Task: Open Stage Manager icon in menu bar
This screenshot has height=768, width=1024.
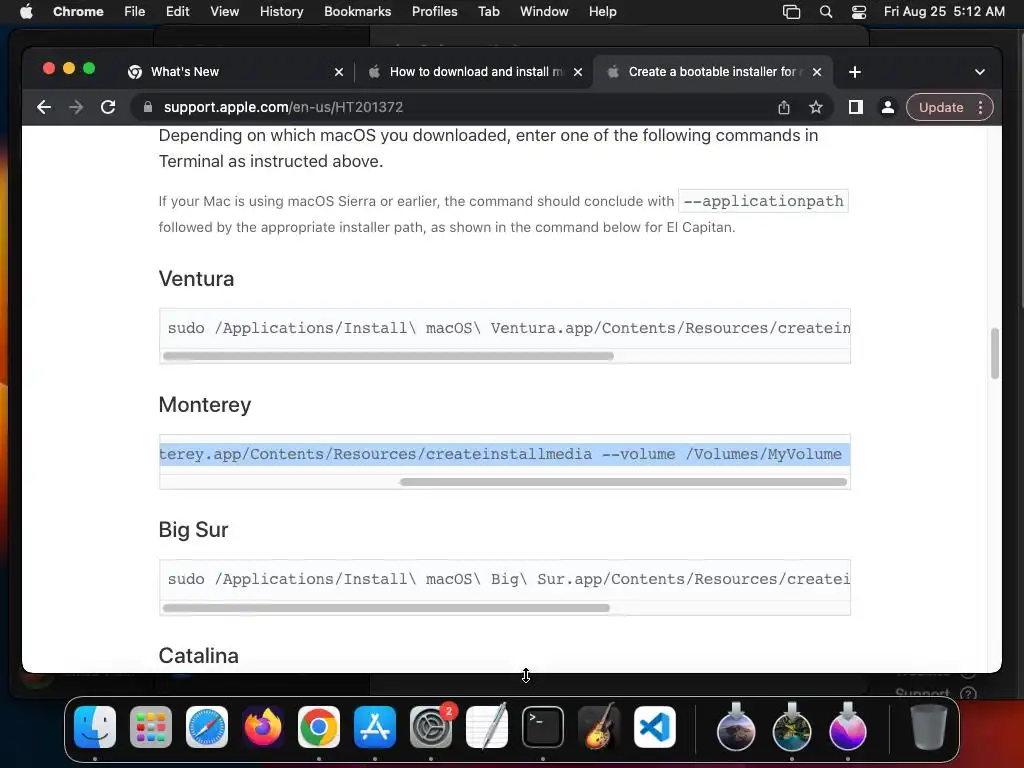Action: point(792,11)
